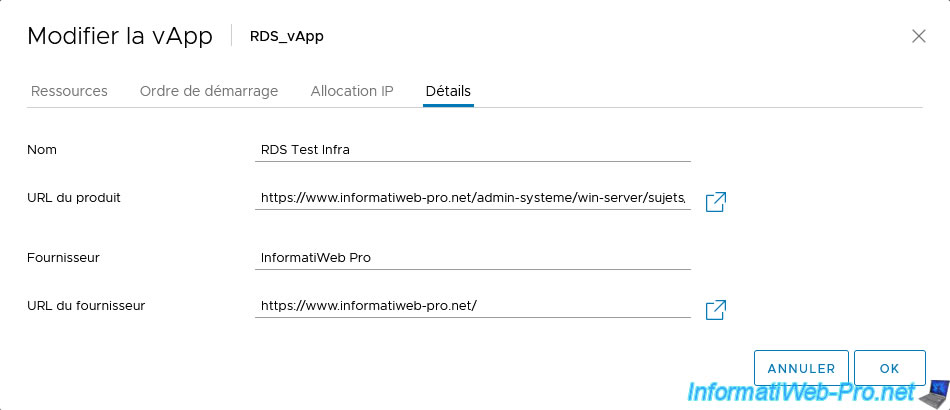Switch to the Ressources tab
The width and height of the screenshot is (950, 410).
click(69, 91)
